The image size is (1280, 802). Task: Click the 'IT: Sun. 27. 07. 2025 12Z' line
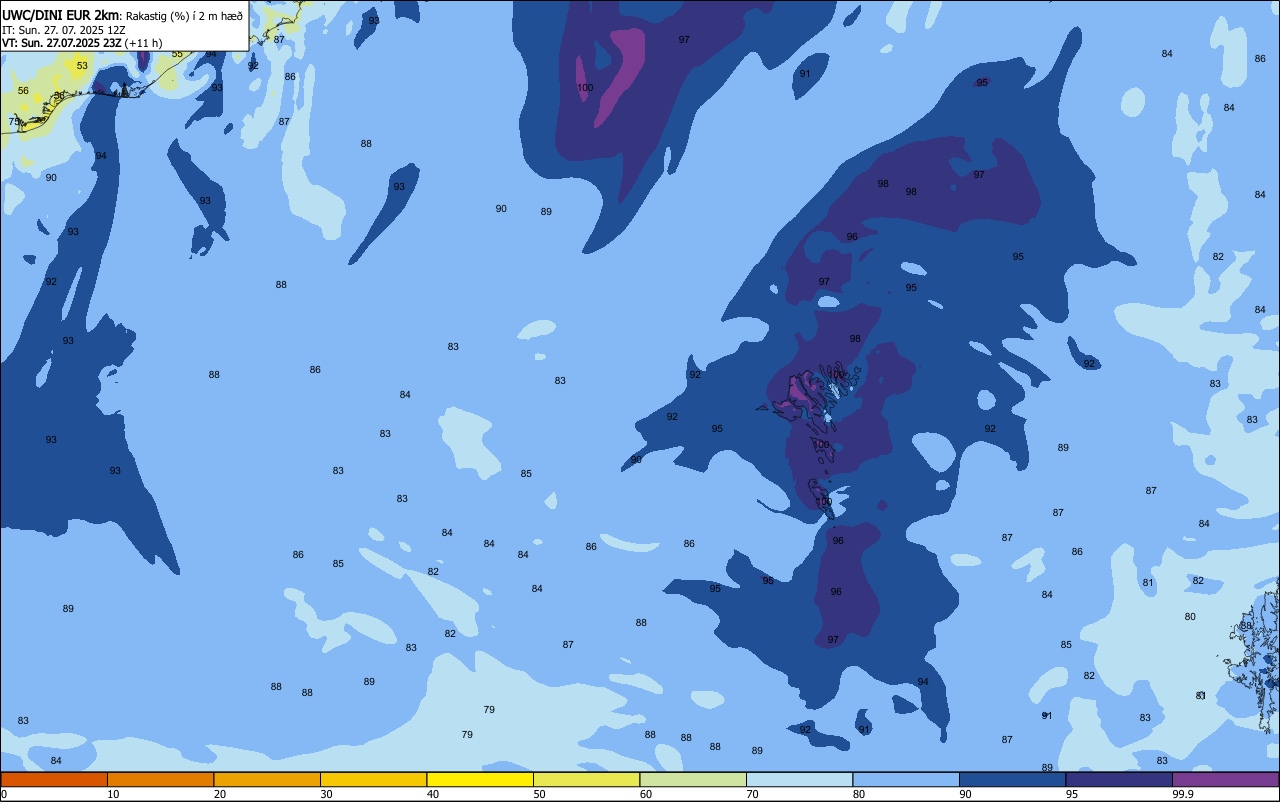click(63, 29)
